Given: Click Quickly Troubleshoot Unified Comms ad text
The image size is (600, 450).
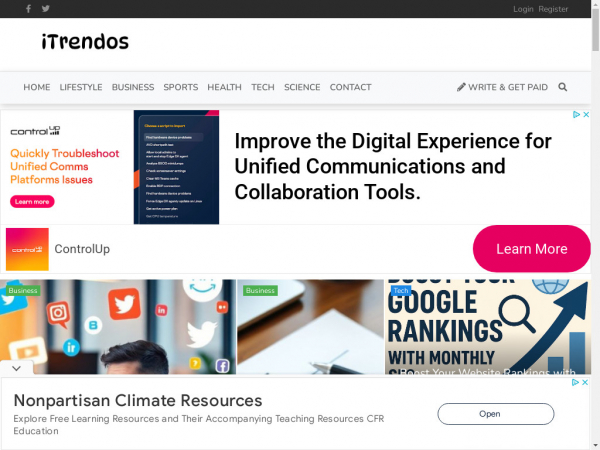Looking at the screenshot, I should (x=64, y=166).
